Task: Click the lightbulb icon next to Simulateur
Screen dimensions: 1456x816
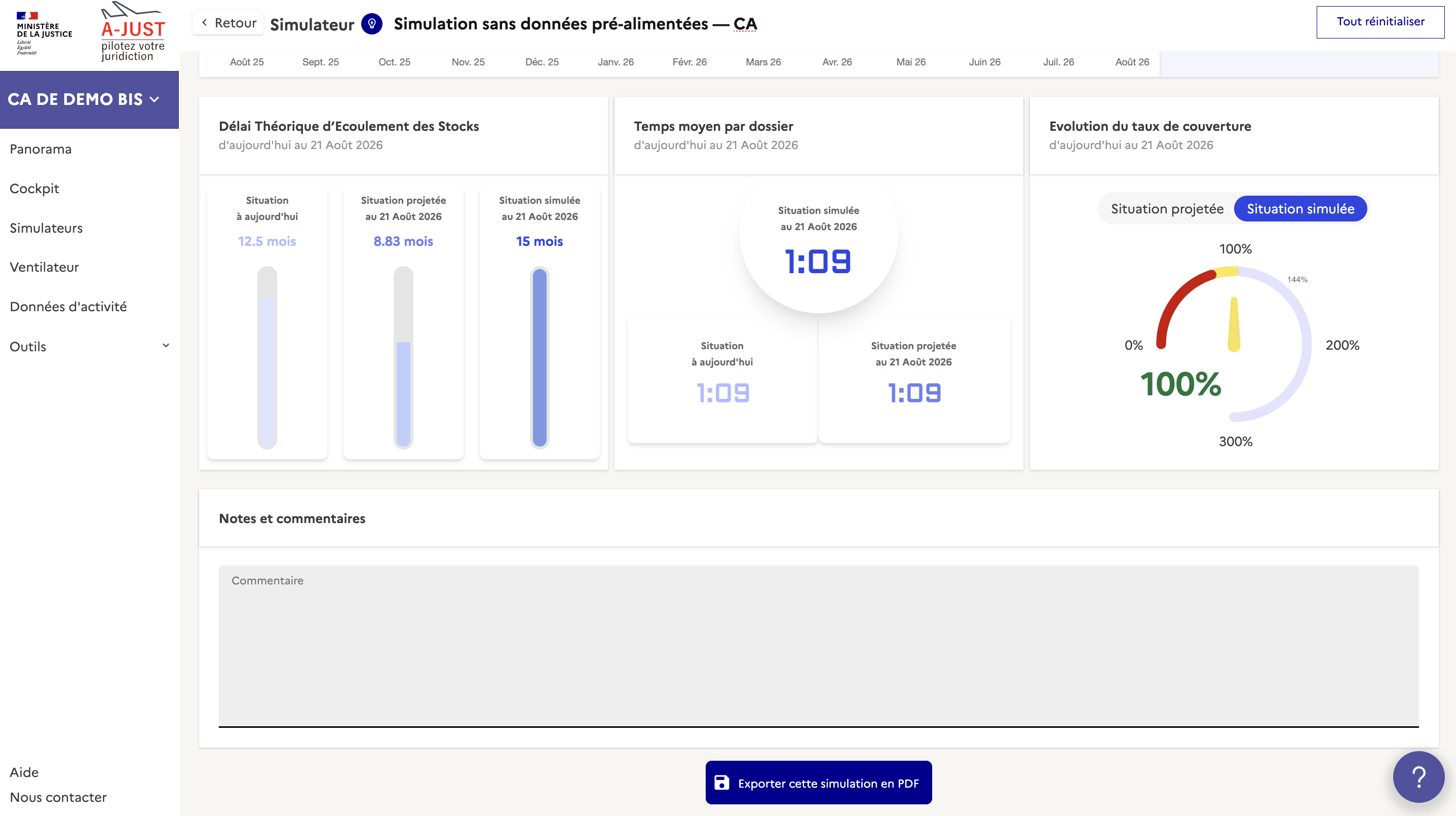Action: click(x=371, y=24)
